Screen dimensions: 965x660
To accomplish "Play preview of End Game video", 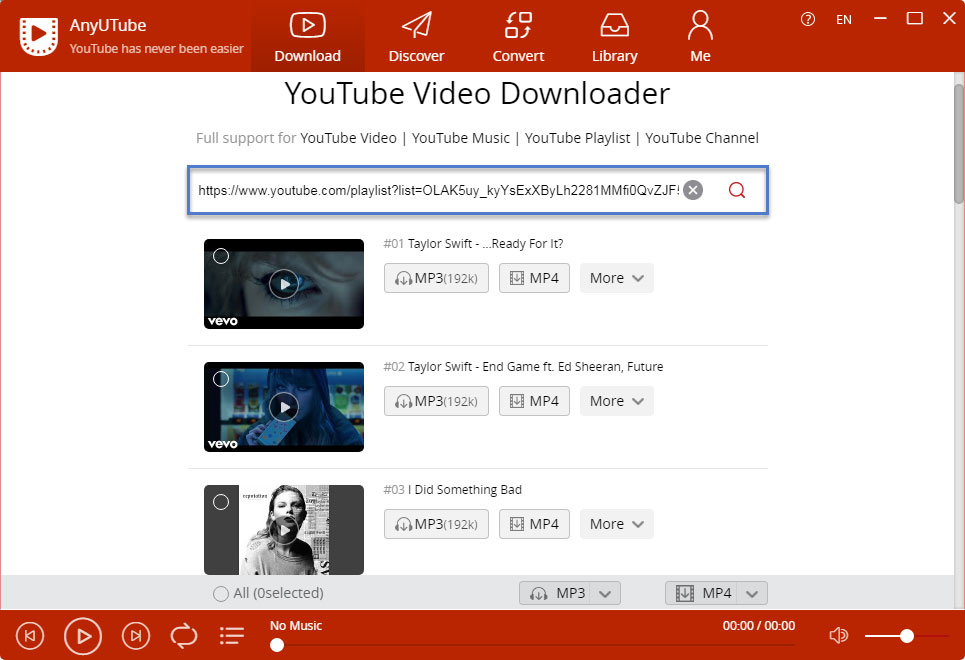I will coord(284,407).
